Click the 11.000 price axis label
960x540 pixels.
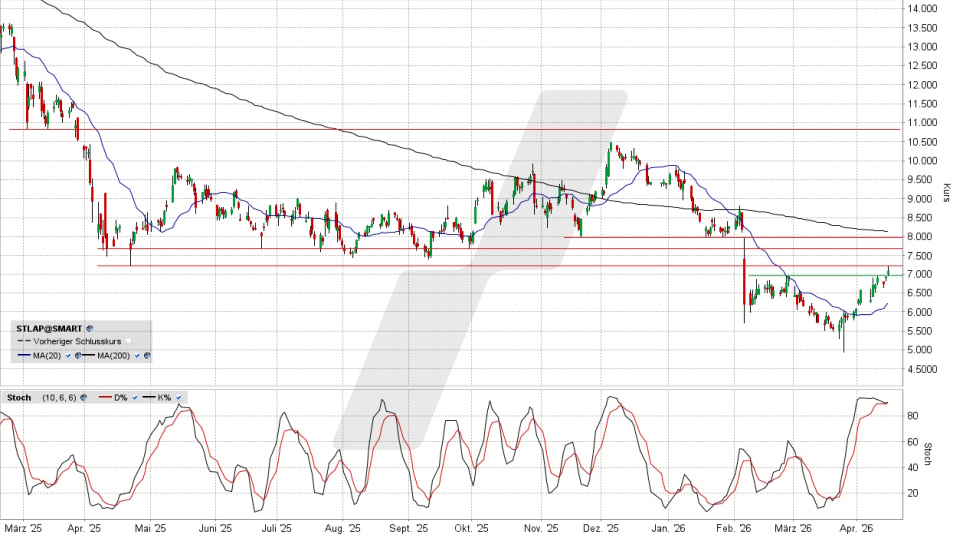point(922,122)
